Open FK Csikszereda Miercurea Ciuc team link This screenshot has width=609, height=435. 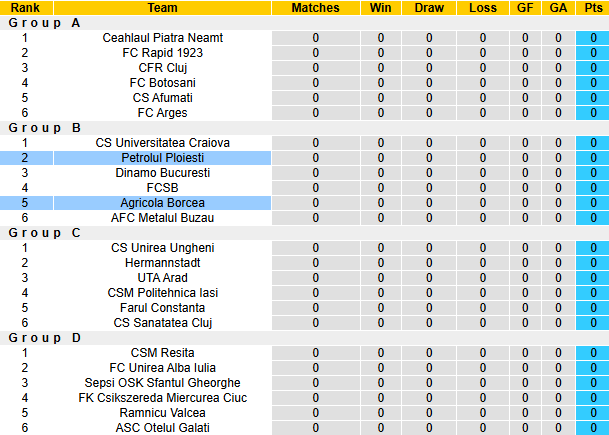(163, 398)
